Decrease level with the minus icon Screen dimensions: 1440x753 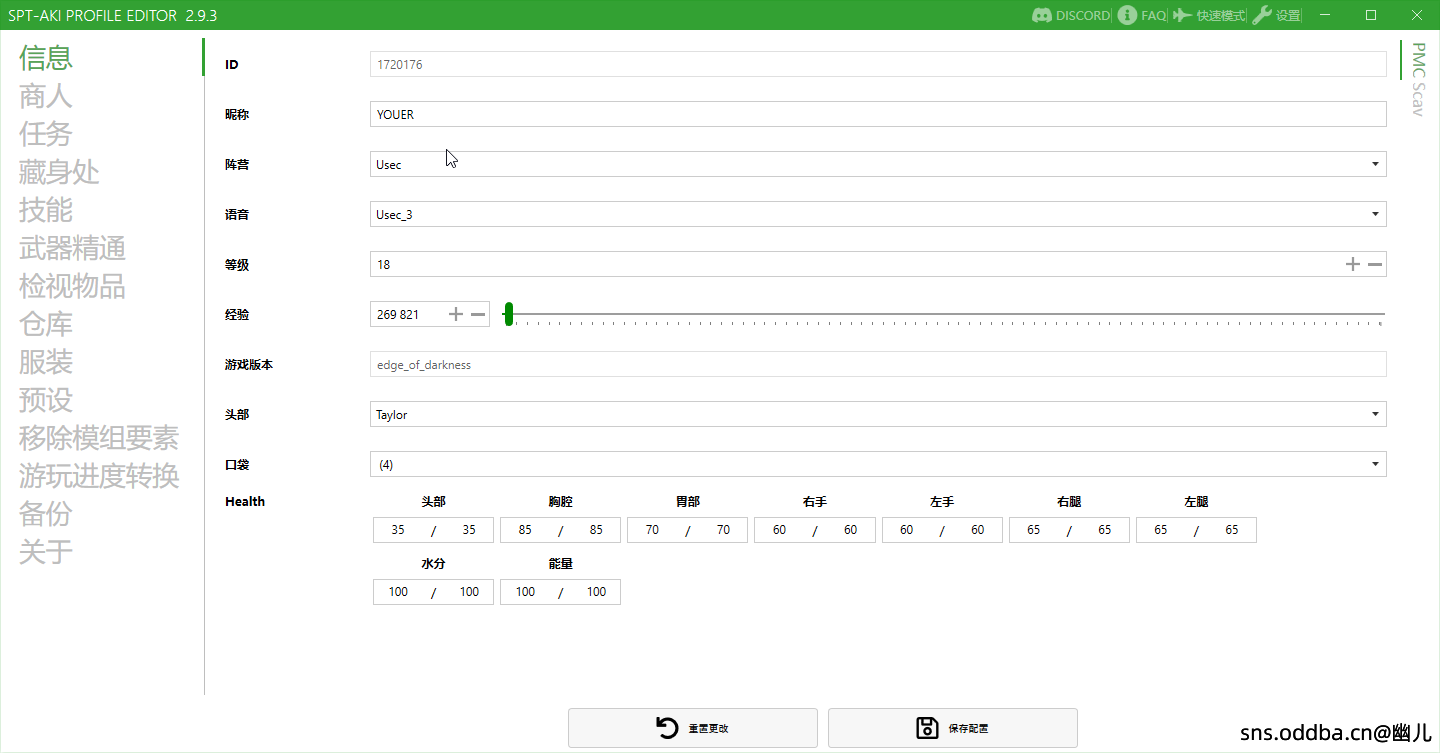(1375, 264)
